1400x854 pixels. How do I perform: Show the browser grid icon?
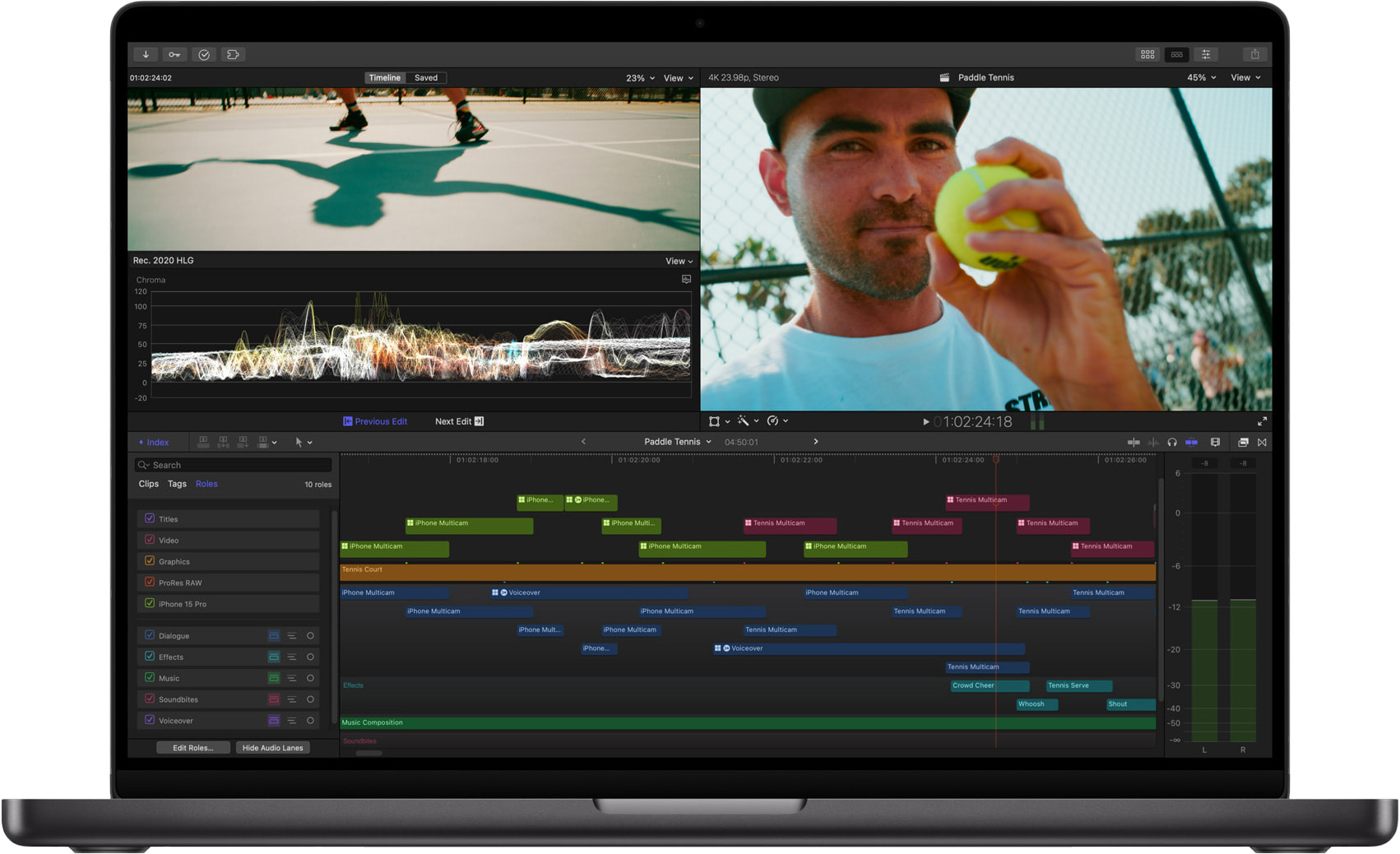pyautogui.click(x=1147, y=54)
